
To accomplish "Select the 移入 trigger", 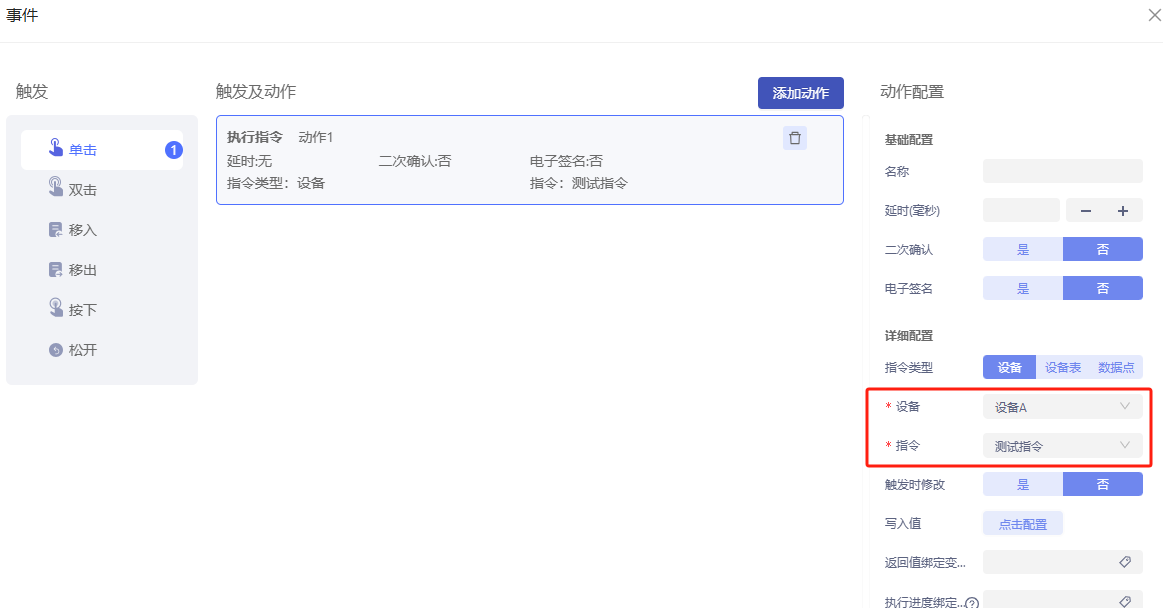I will [102, 230].
